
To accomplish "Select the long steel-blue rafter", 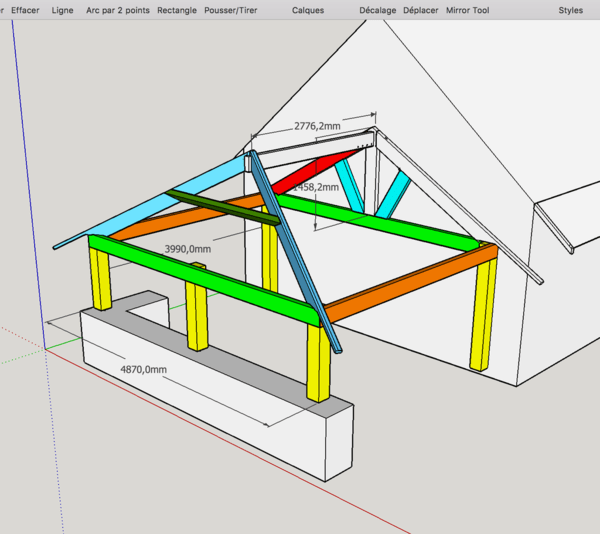I will 295,252.
